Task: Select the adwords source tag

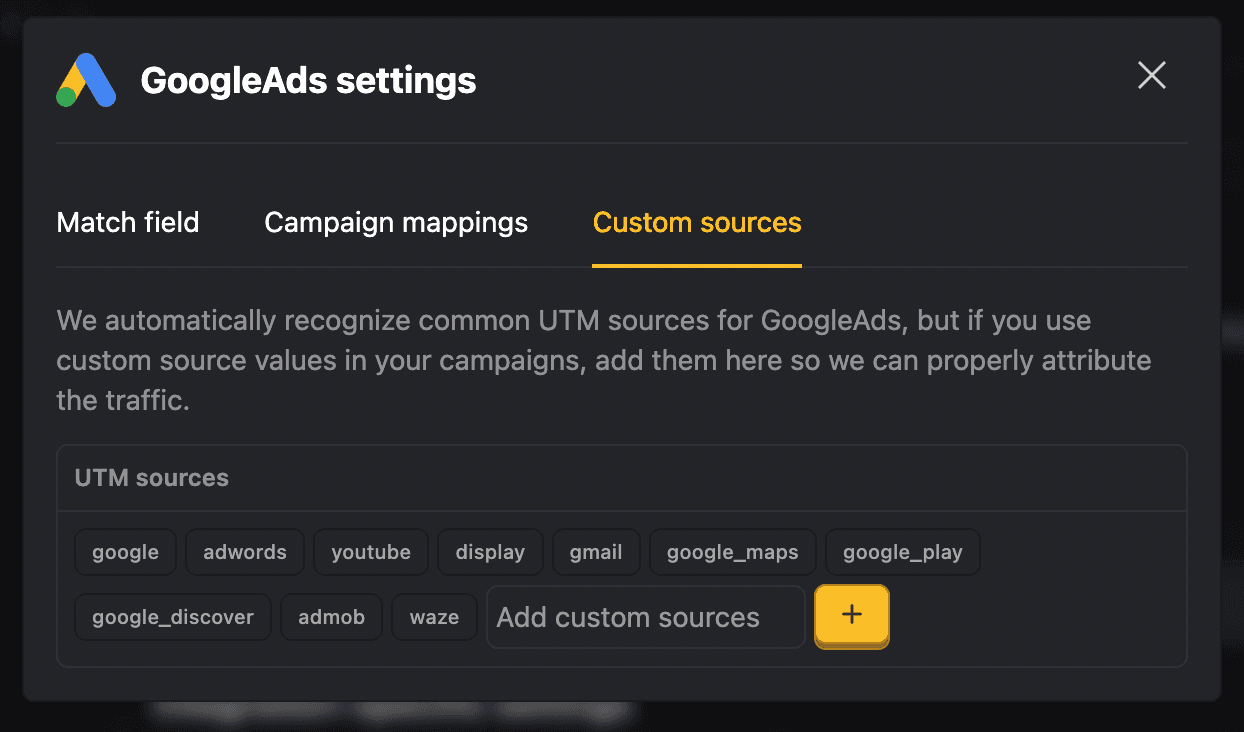Action: (x=244, y=551)
